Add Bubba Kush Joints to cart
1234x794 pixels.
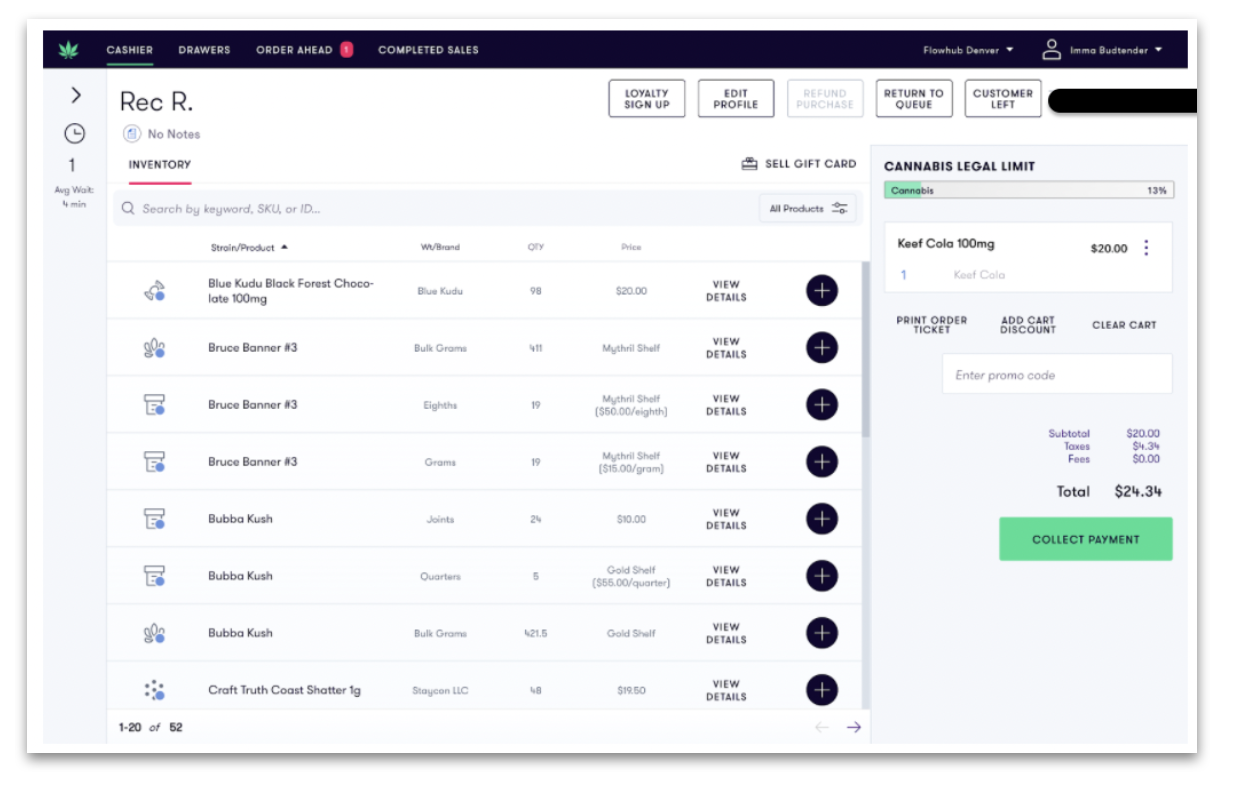pos(822,519)
